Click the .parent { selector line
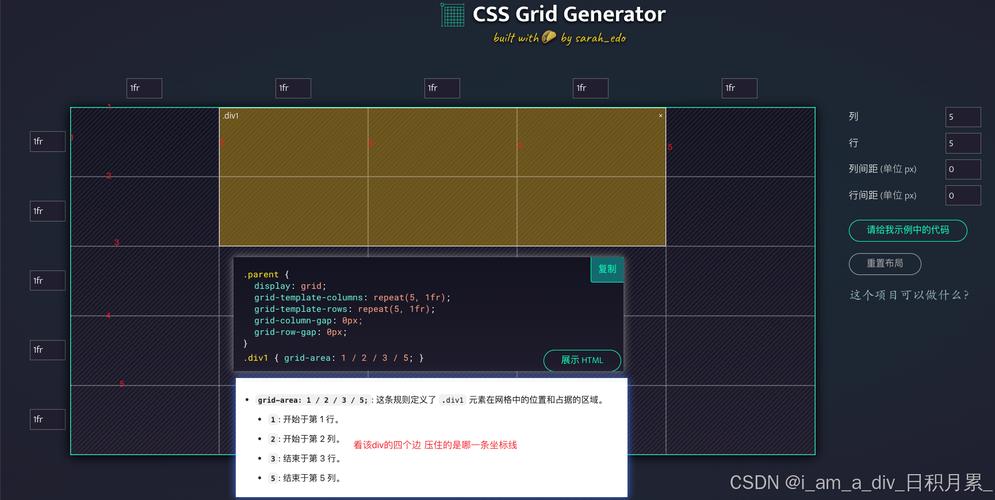995x500 pixels. (266, 275)
